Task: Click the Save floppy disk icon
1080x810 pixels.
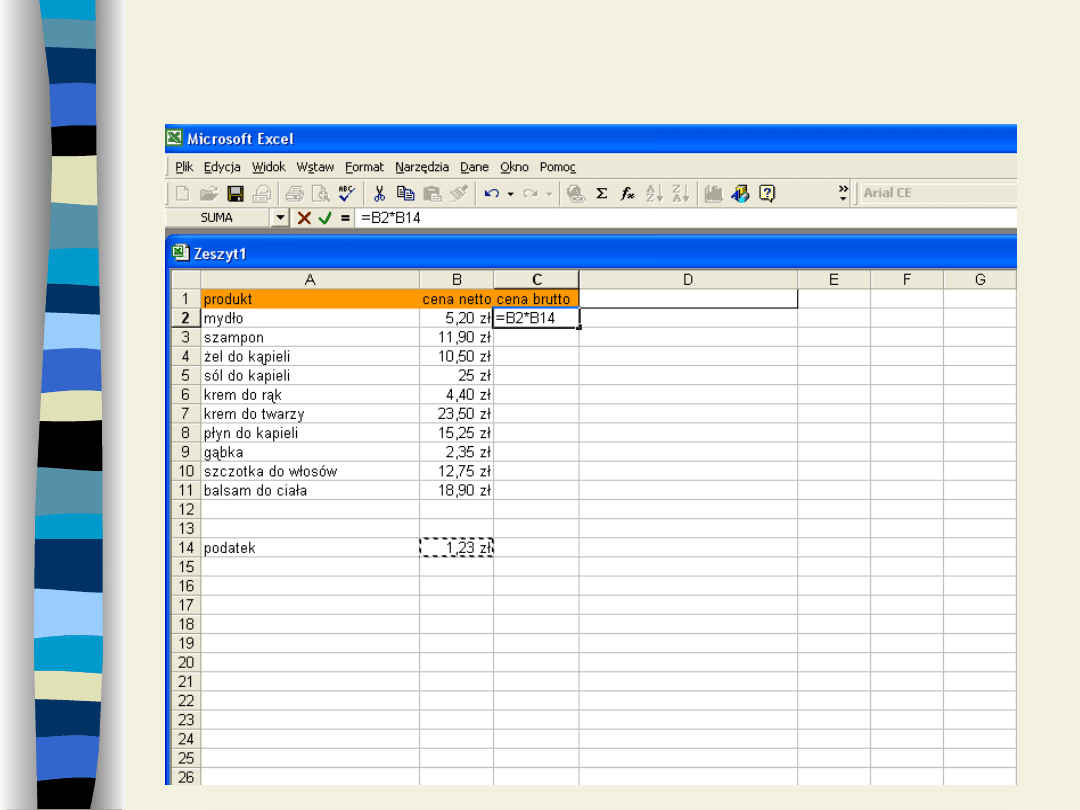Action: pos(235,194)
